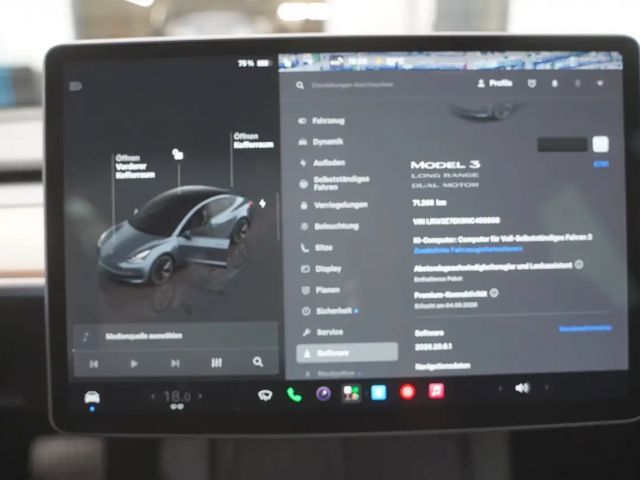Image resolution: width=640 pixels, height=480 pixels.
Task: Tap the Bluetooth icon in header
Action: [577, 83]
